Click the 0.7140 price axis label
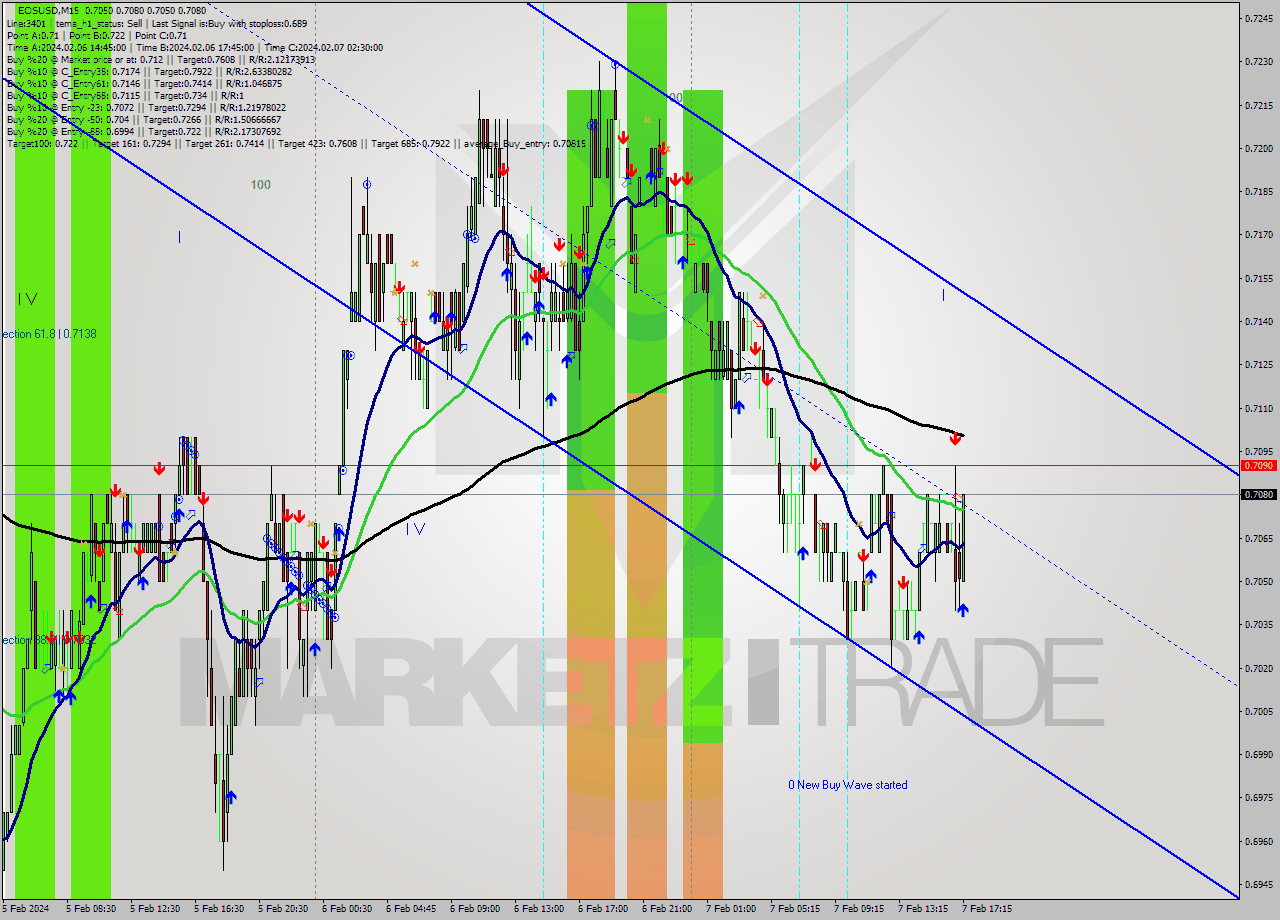This screenshot has height=920, width=1280. pyautogui.click(x=1258, y=321)
